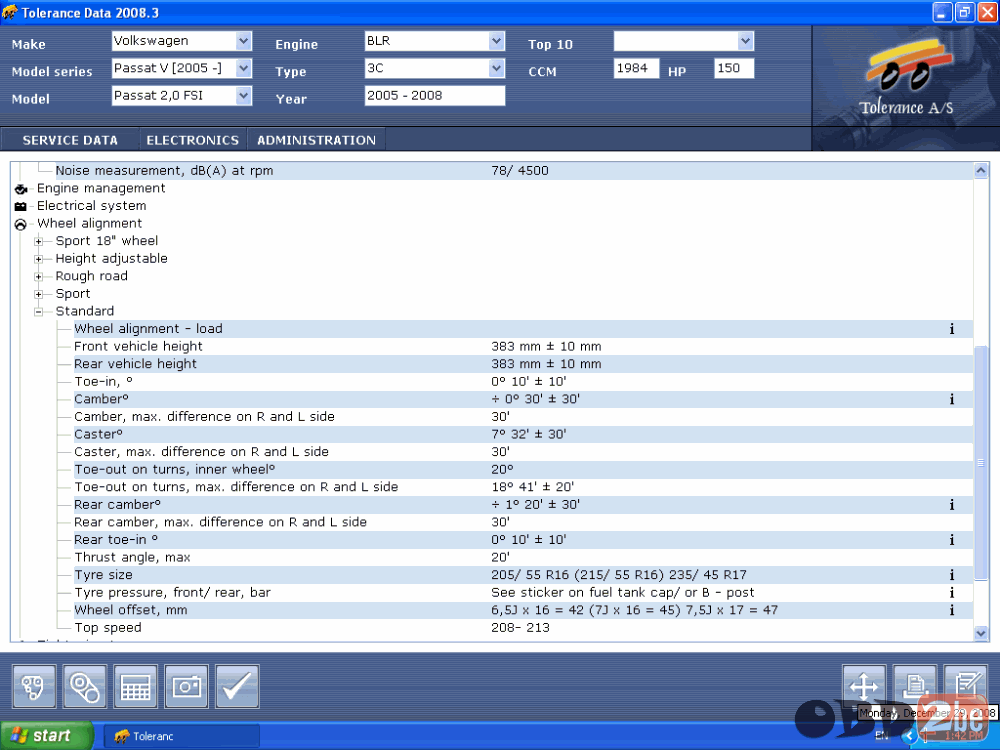Screen dimensions: 1000x750
Task: Click the Windows start button
Action: tap(47, 736)
